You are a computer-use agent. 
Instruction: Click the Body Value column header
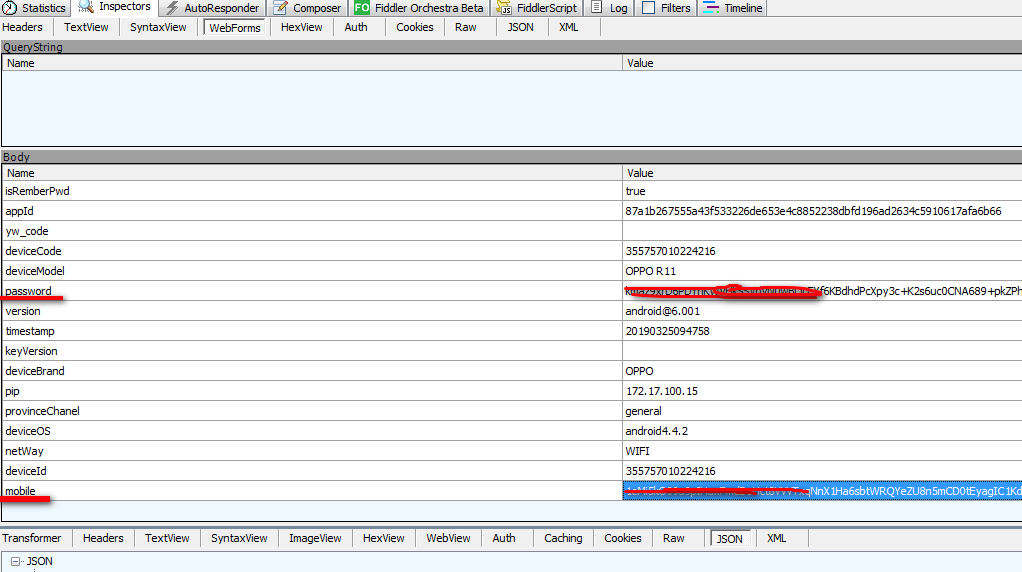click(822, 173)
